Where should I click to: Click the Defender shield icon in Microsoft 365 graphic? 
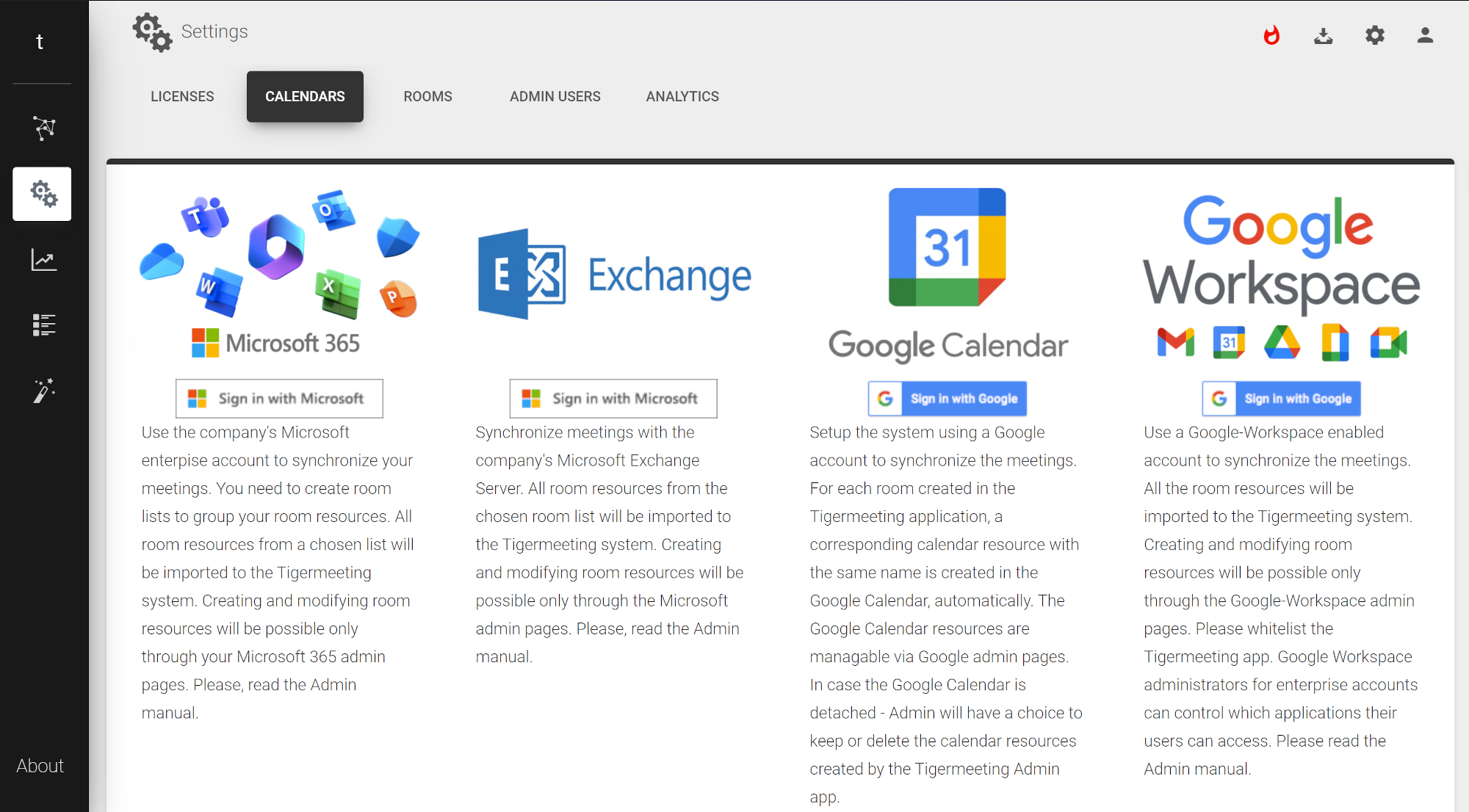coord(398,237)
